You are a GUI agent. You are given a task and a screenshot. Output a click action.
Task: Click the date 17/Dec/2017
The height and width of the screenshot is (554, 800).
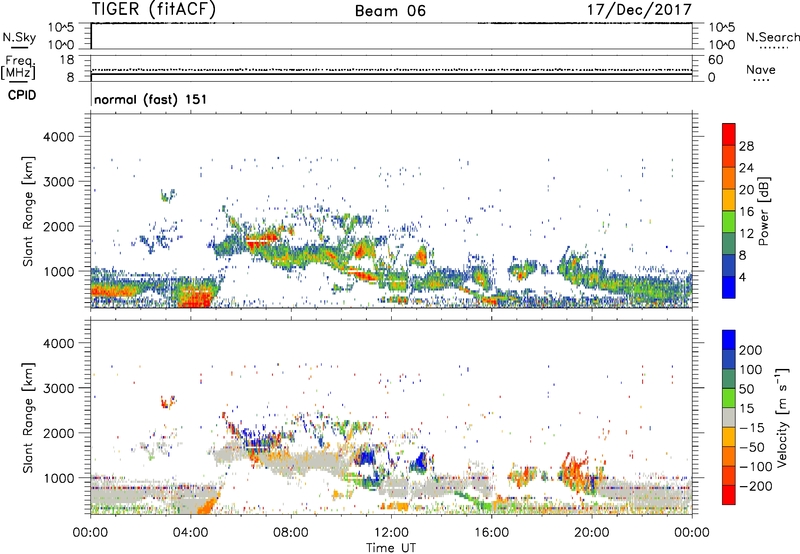point(639,10)
